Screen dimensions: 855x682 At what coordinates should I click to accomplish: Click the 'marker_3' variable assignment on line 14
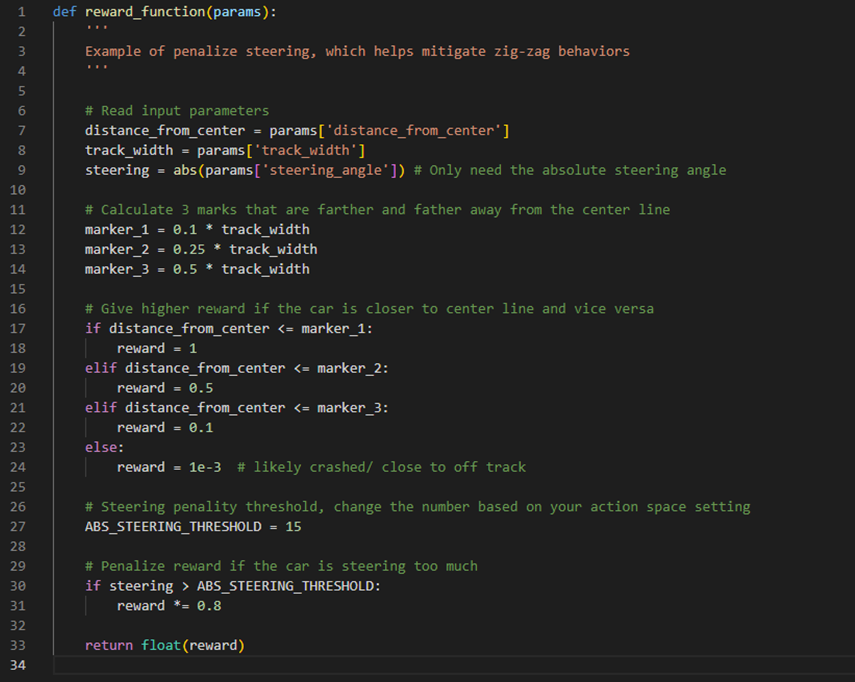117,269
